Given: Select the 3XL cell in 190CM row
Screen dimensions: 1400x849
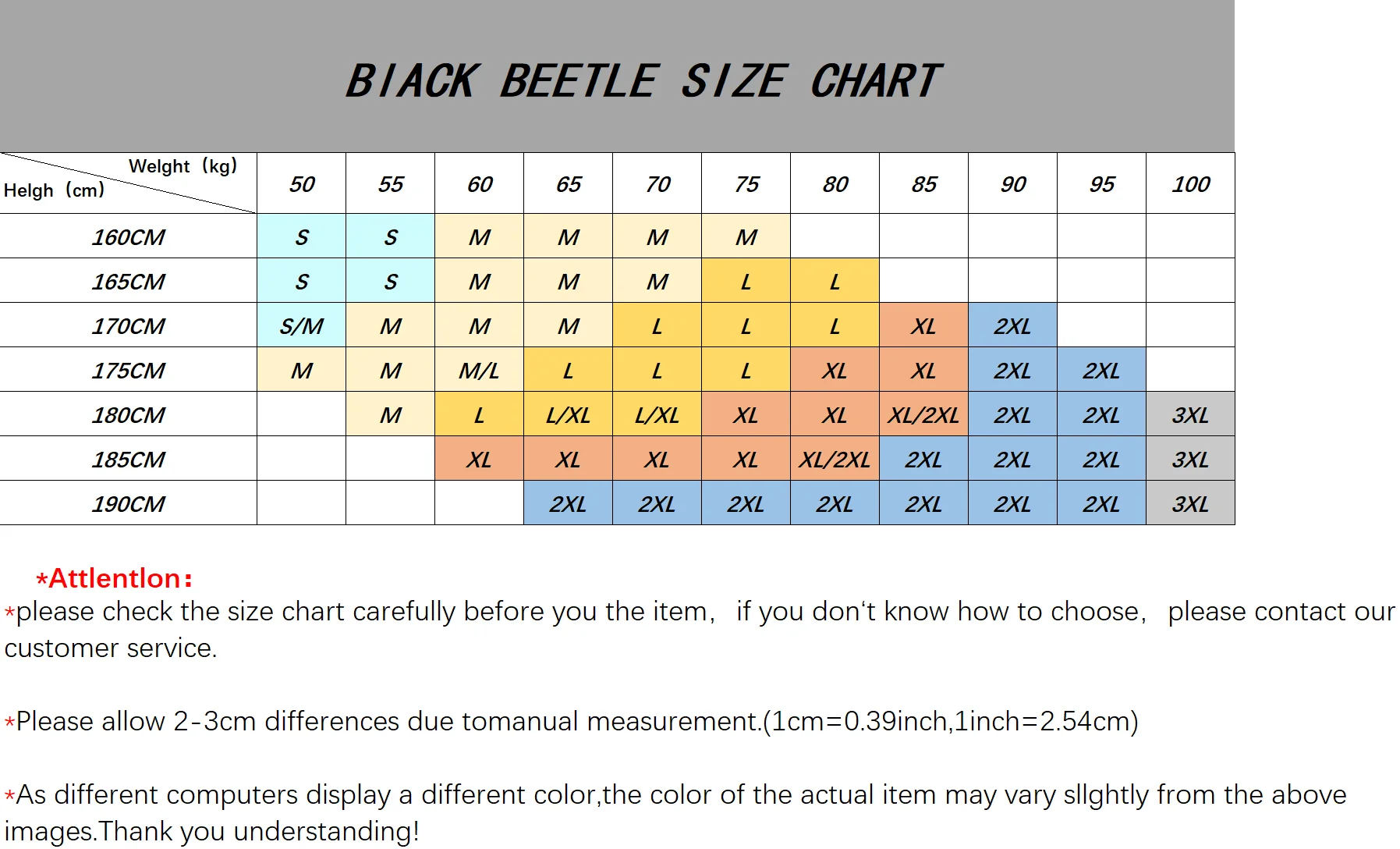Looking at the screenshot, I should click(x=1190, y=504).
